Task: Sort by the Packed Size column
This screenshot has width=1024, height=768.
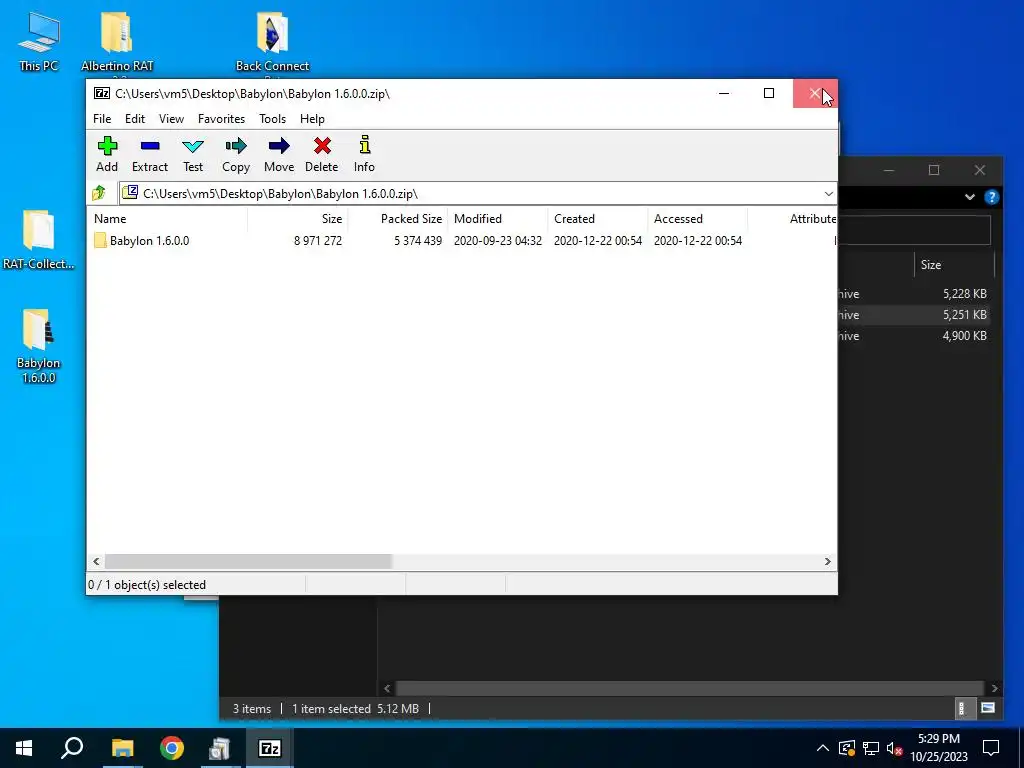Action: point(398,219)
